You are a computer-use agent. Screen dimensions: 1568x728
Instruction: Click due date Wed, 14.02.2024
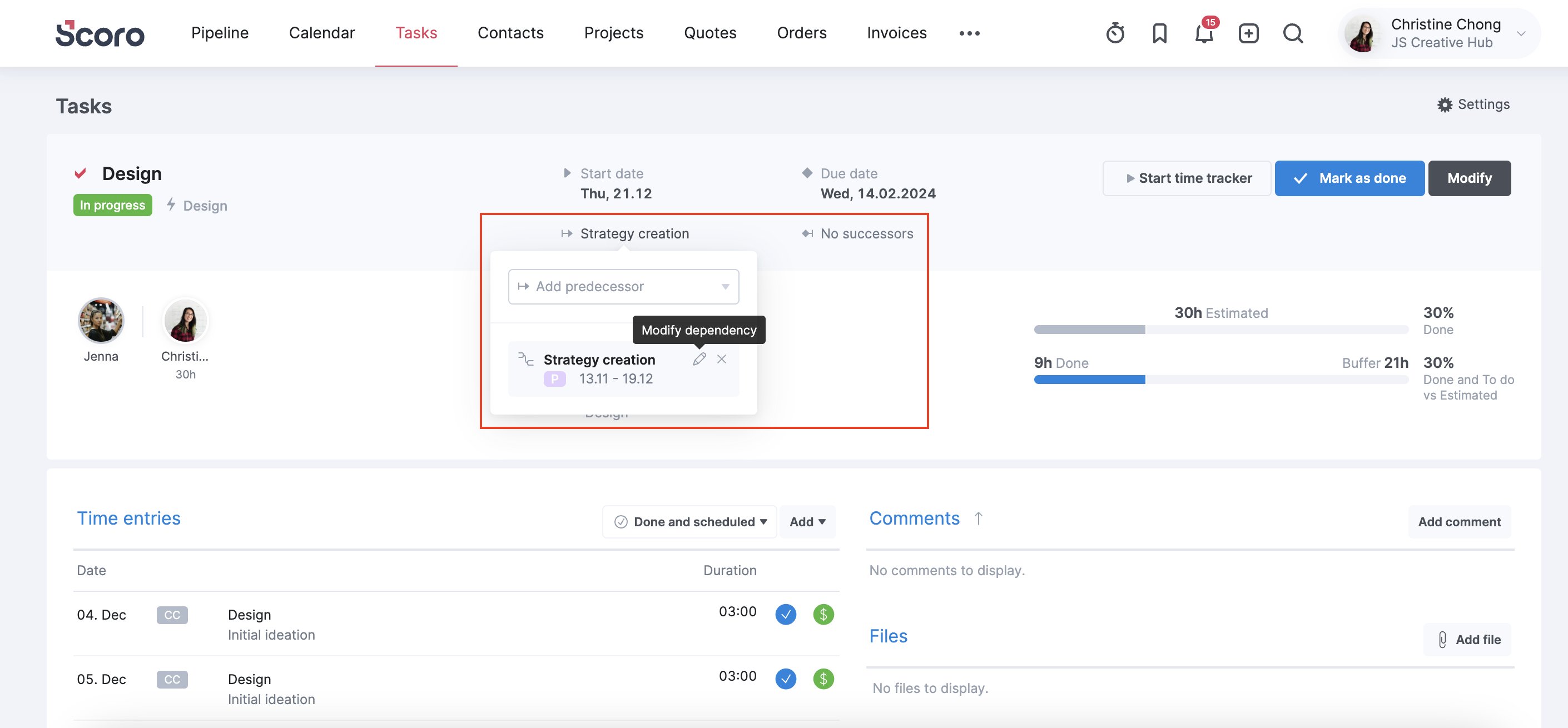[878, 193]
